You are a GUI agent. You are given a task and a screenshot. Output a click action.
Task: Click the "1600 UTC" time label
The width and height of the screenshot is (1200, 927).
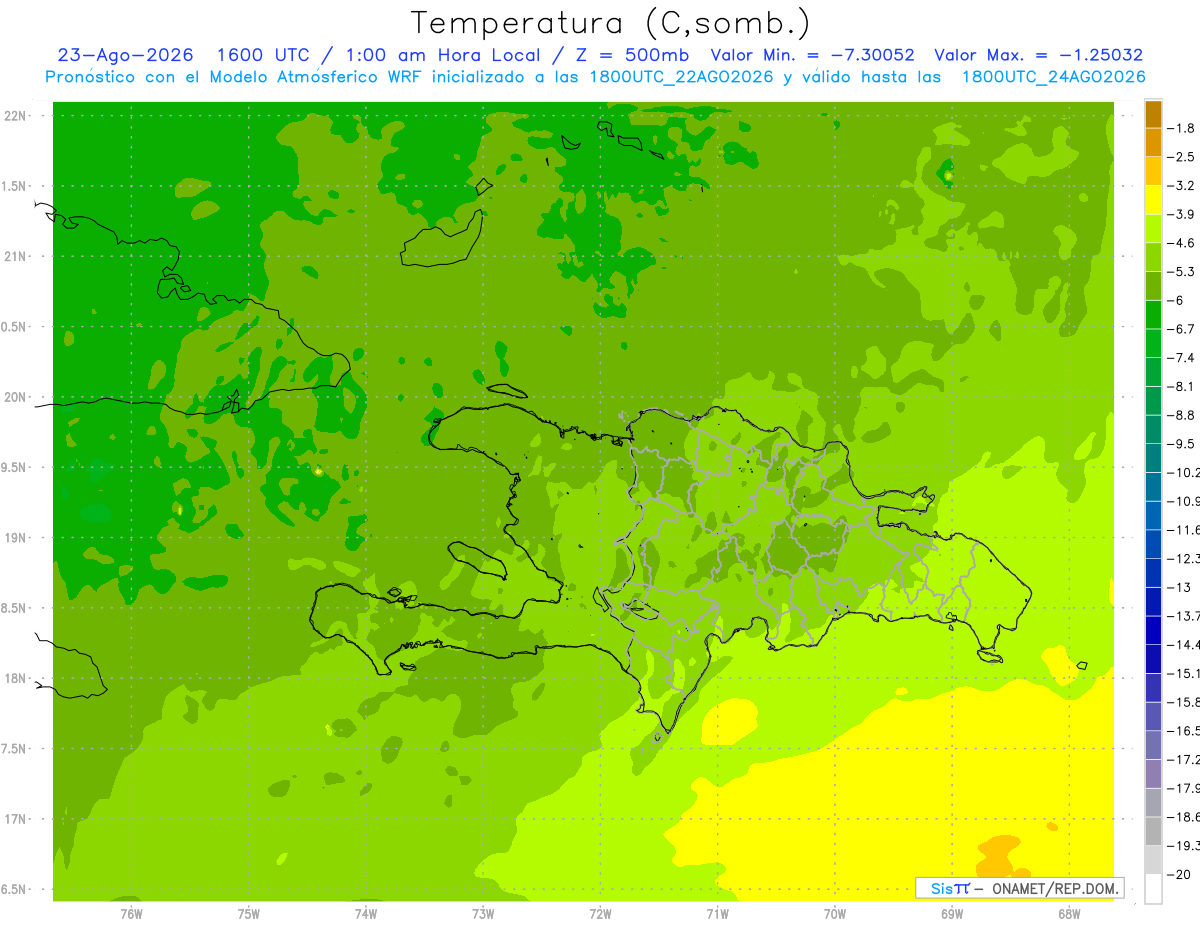[263, 55]
